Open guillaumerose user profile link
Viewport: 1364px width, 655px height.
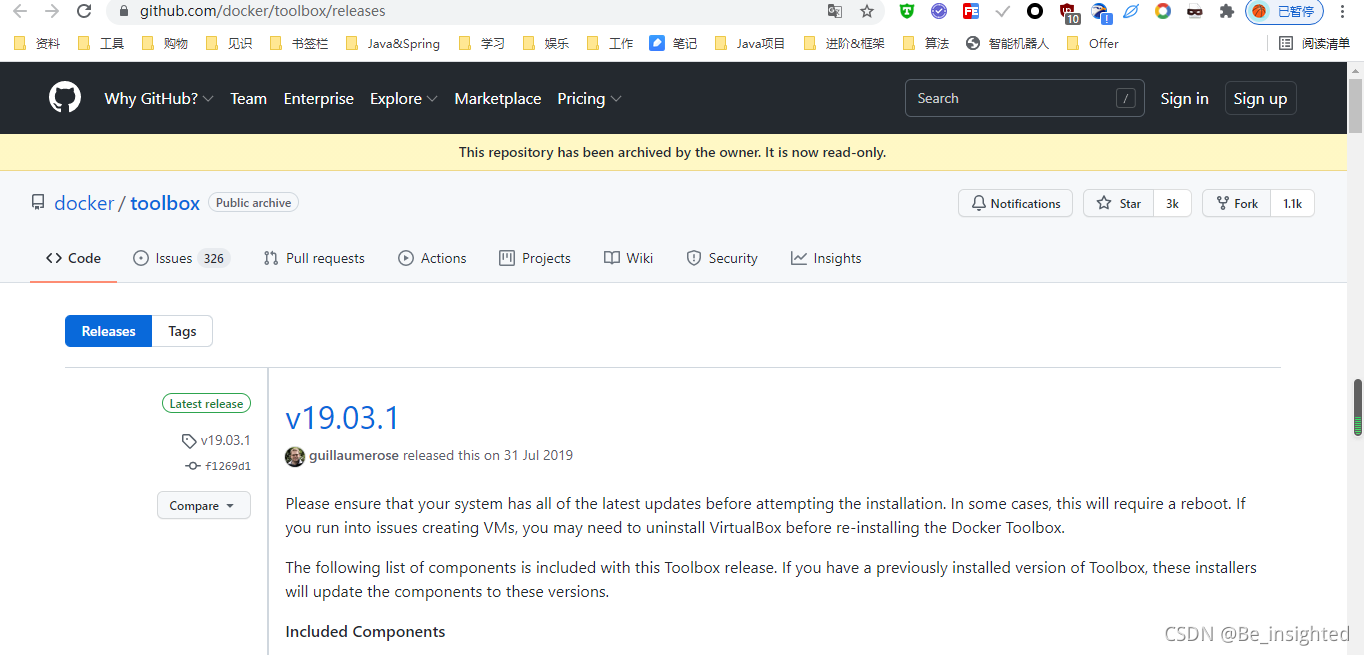tap(354, 455)
